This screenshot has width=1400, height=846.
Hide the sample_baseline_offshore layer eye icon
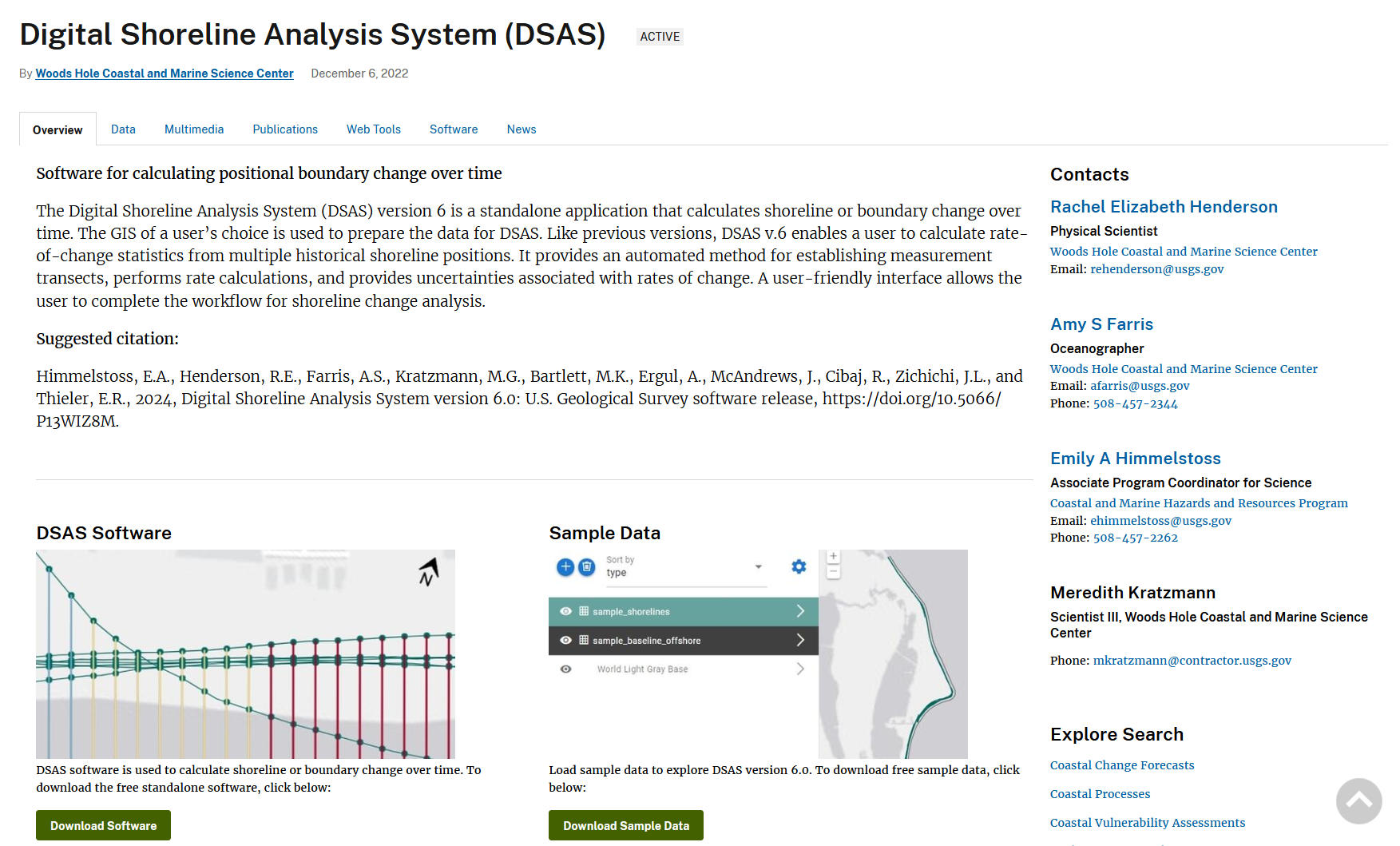[565, 640]
